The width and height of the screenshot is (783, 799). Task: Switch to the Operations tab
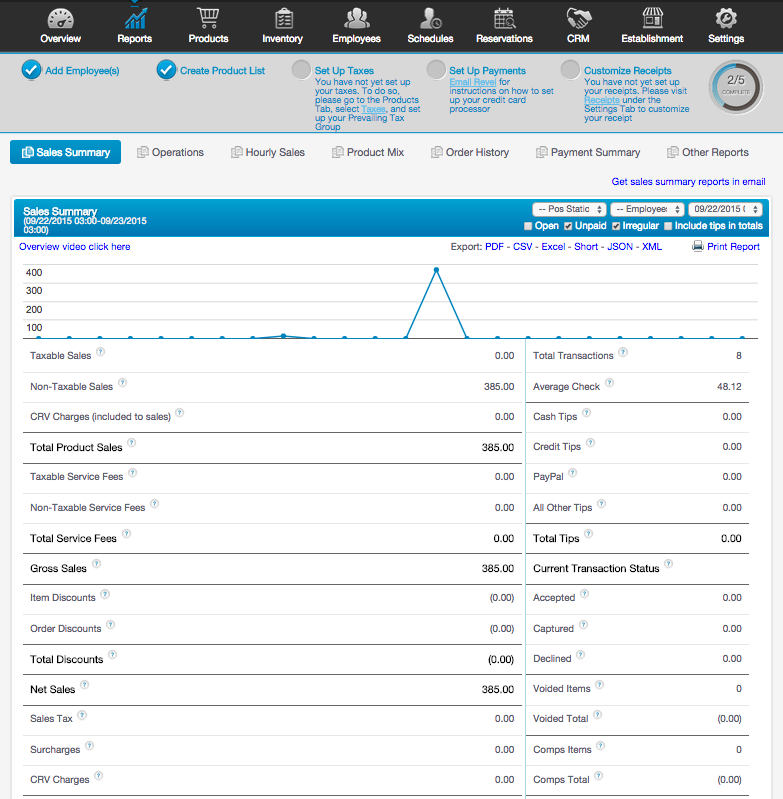[x=171, y=152]
